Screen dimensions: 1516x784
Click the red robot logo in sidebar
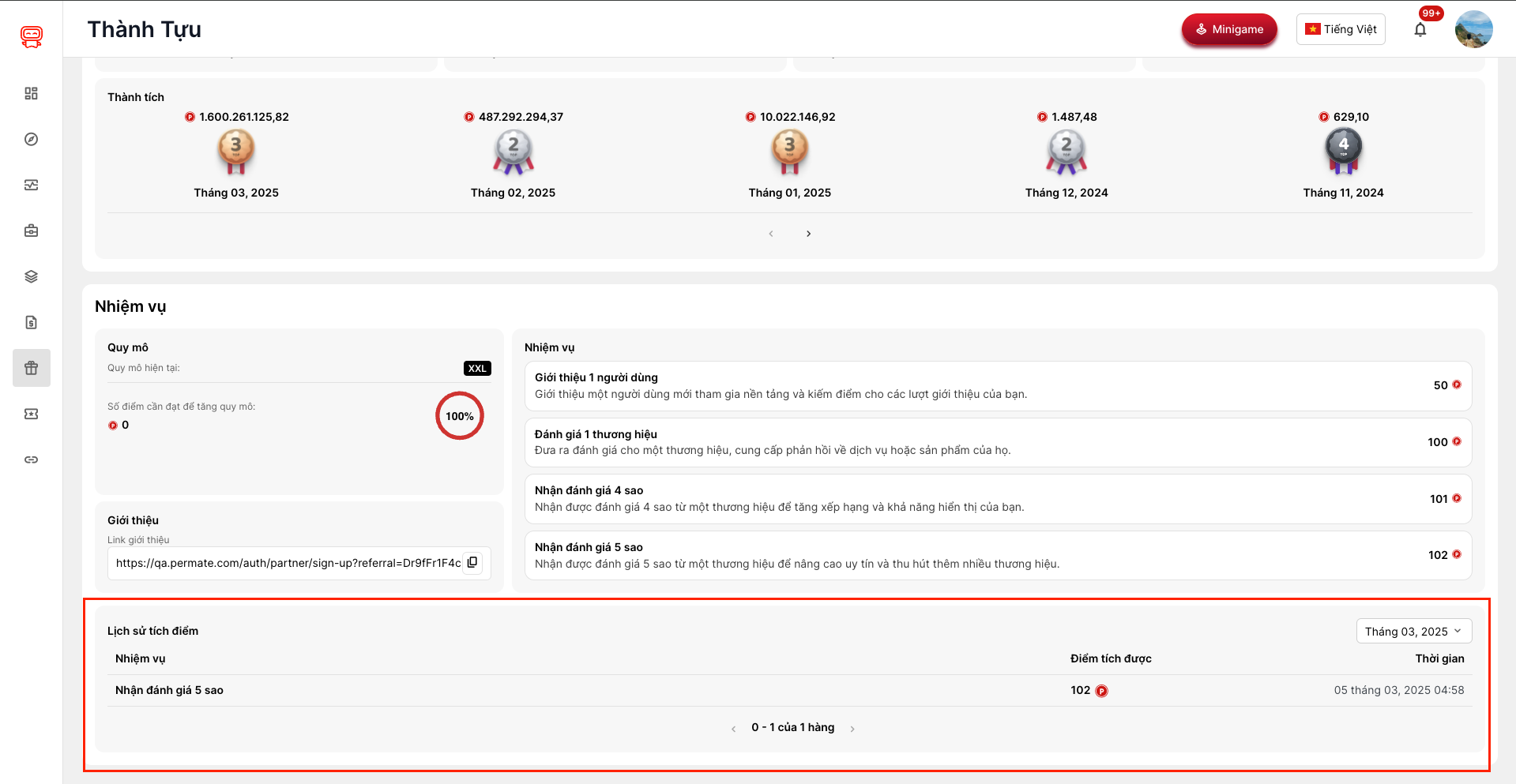click(x=32, y=36)
